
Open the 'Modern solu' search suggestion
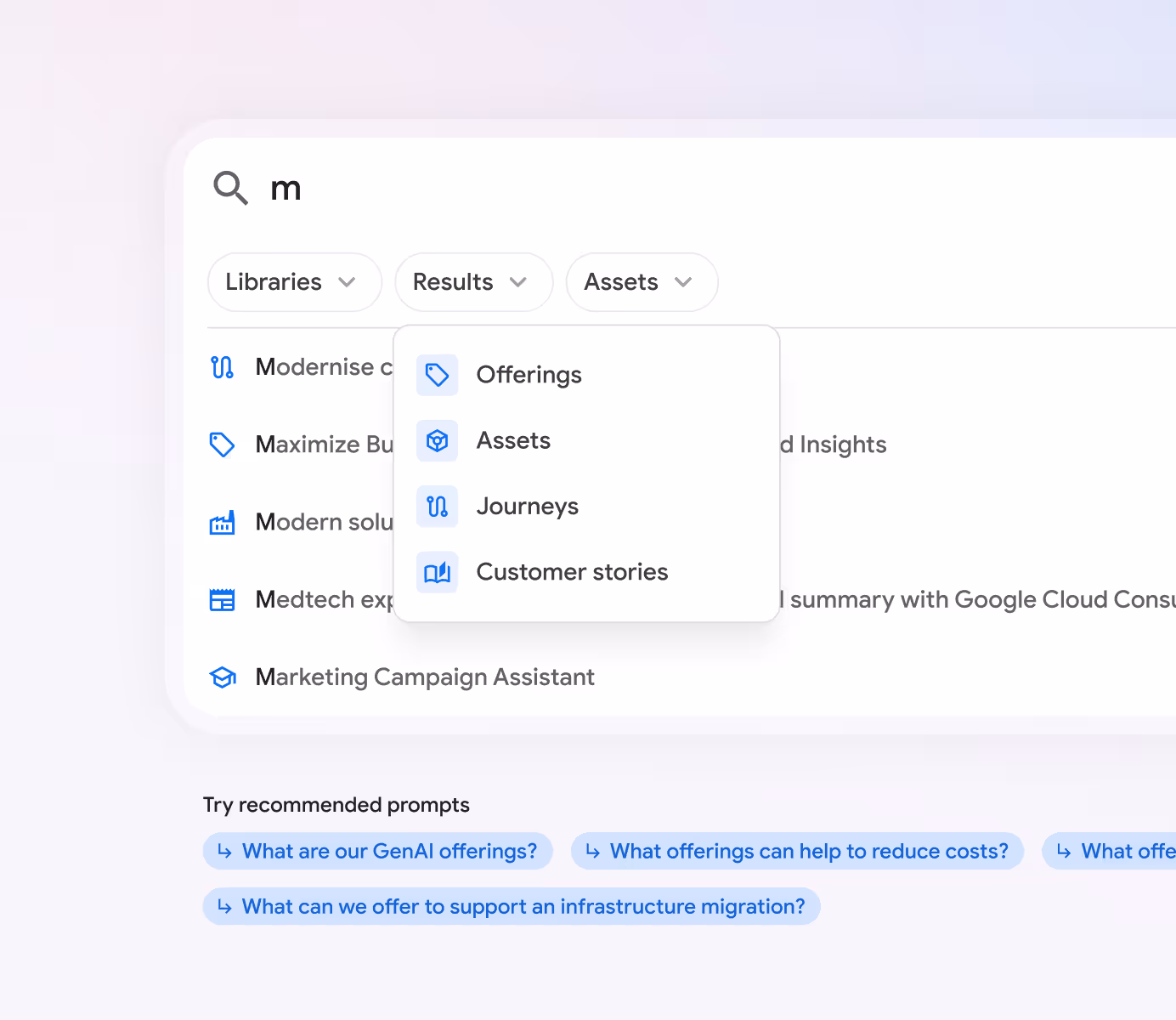click(x=301, y=522)
